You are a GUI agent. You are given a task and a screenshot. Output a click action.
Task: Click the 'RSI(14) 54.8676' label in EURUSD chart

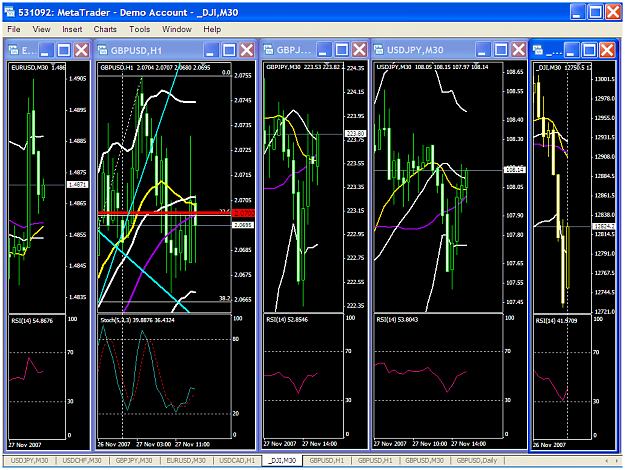(32, 321)
